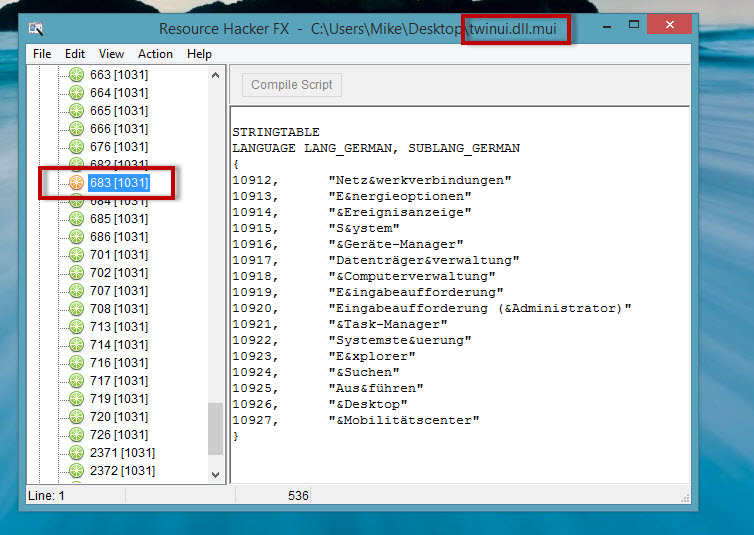Viewport: 754px width, 535px height.
Task: Select tree item 664 [1031]
Action: coord(119,92)
